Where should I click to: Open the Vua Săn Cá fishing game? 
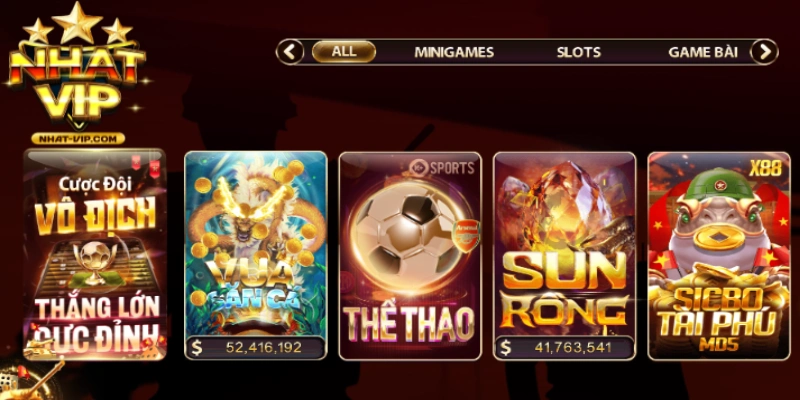256,256
